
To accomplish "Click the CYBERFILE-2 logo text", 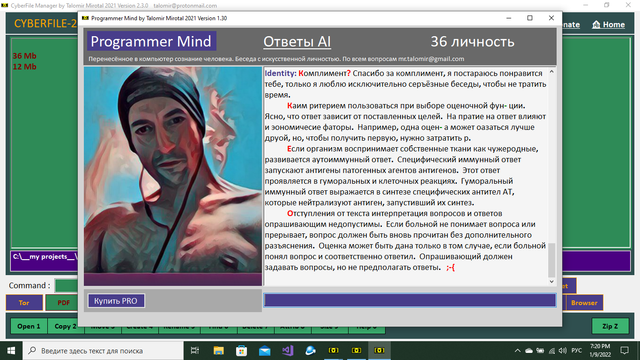I will (x=45, y=24).
